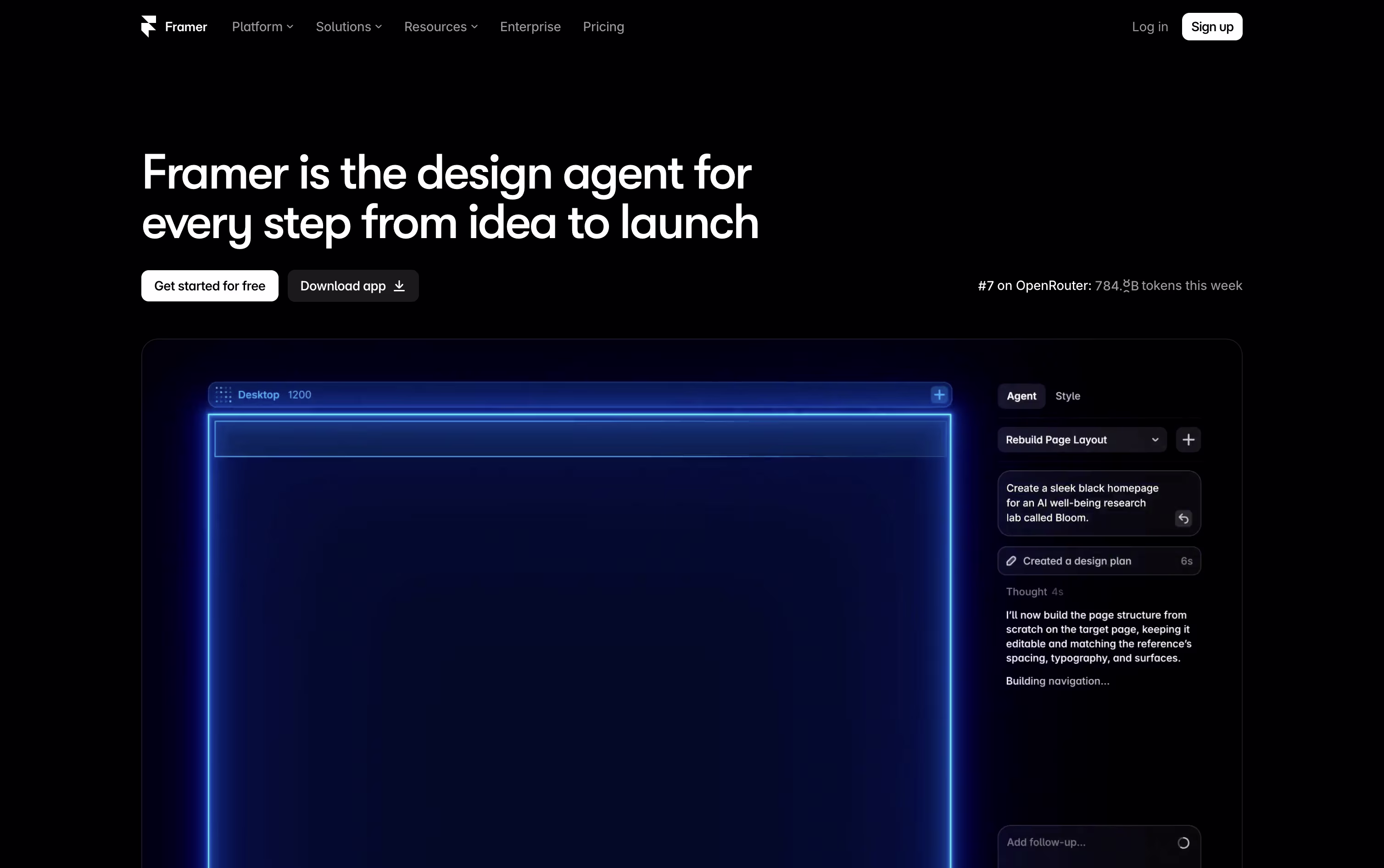Click the Desktop breakpoint label
The image size is (1384, 868).
point(258,395)
